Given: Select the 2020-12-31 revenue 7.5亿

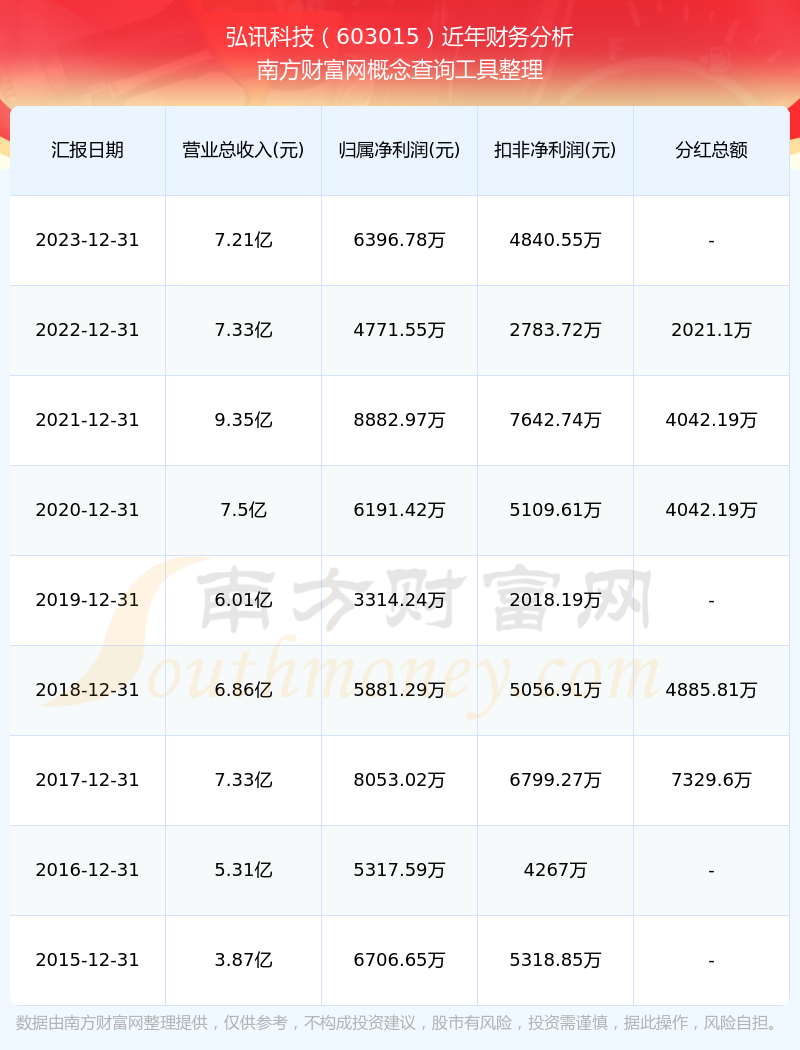Looking at the screenshot, I should coord(243,510).
